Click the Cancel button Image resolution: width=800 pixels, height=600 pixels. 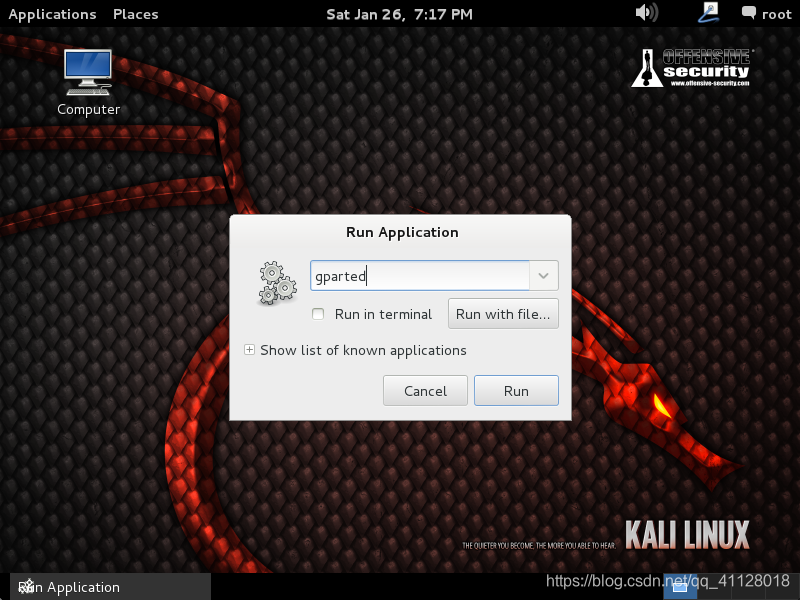[x=425, y=391]
